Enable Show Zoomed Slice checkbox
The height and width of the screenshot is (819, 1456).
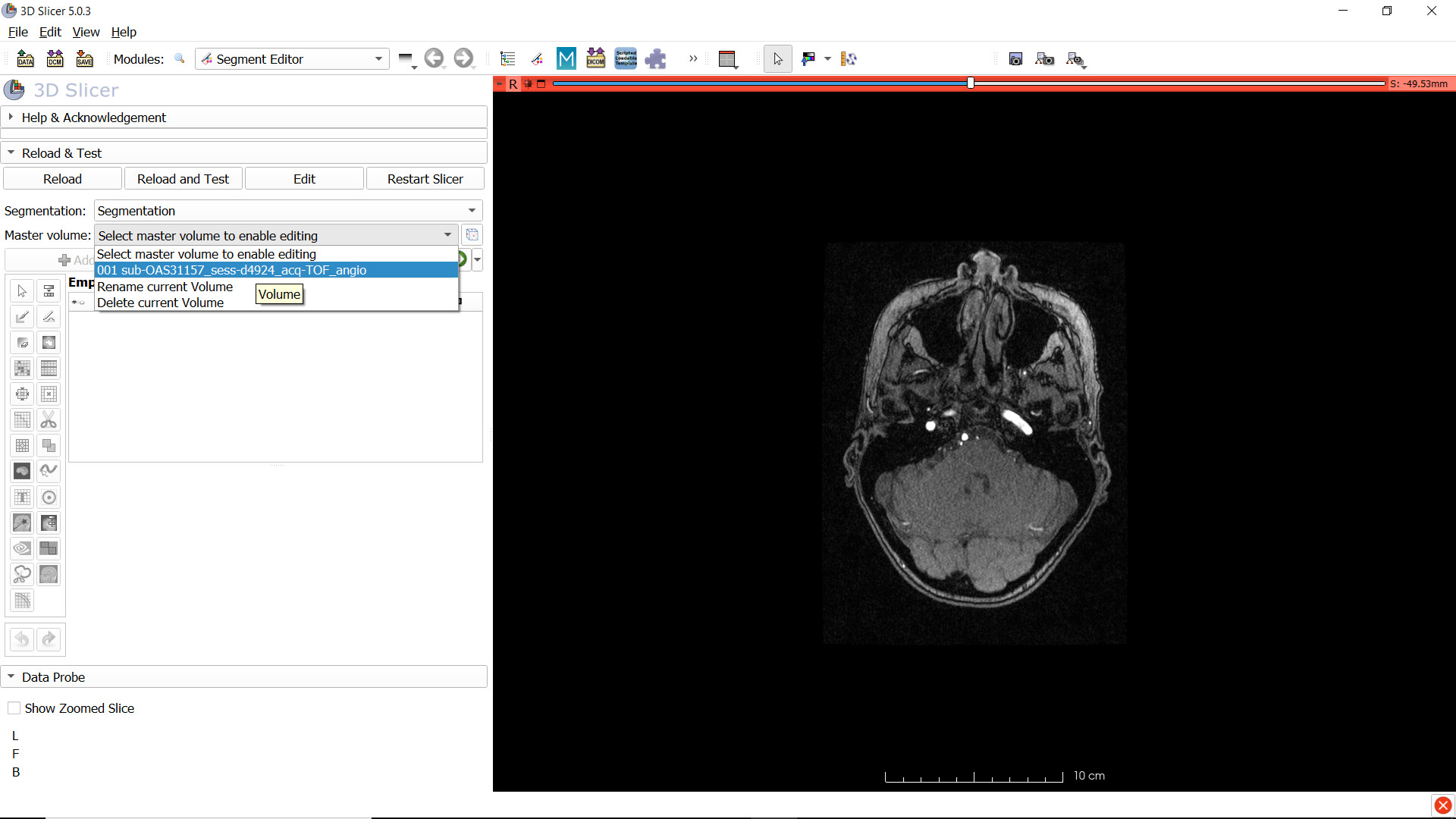(14, 708)
